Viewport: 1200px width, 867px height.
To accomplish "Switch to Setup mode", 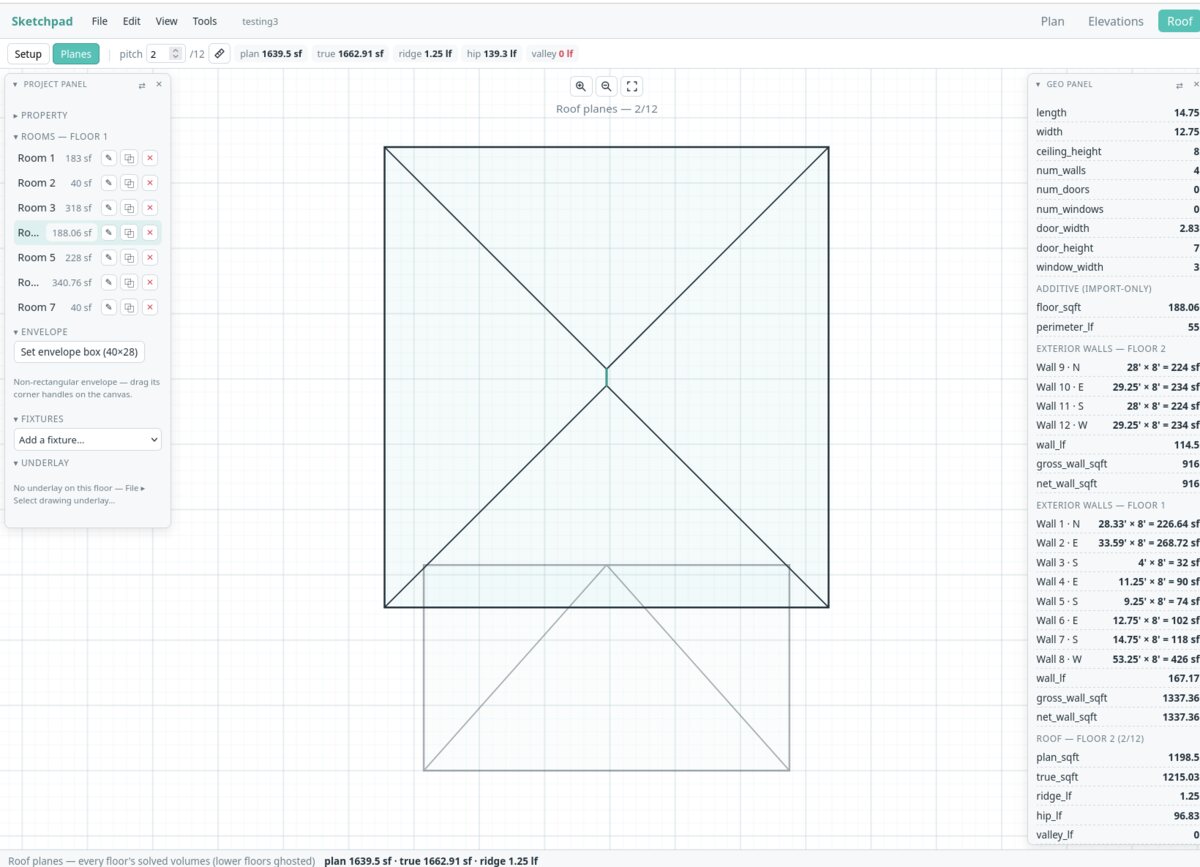I will [28, 54].
